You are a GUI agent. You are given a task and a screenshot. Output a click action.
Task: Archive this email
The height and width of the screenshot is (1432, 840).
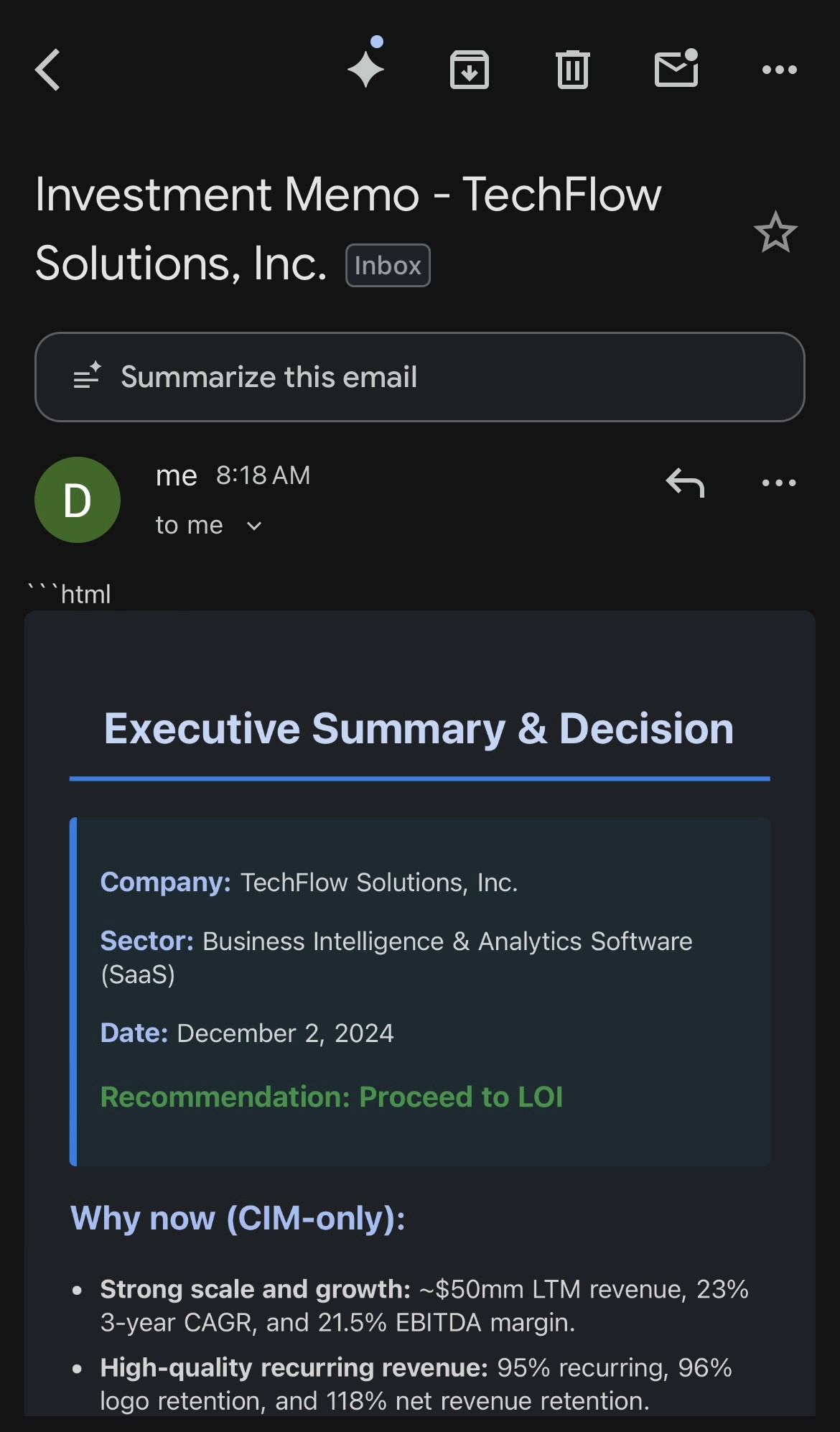tap(470, 70)
